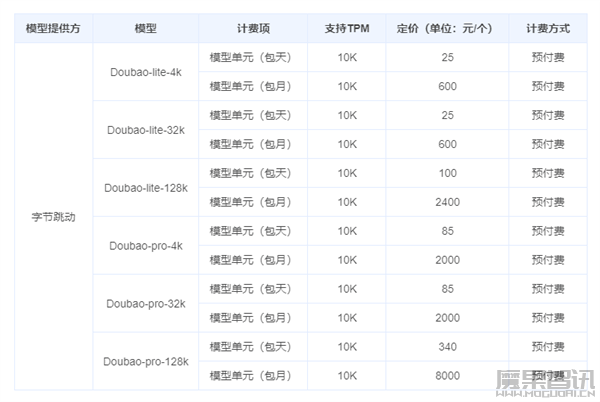Click price 85 for Doubao-pro-32k 包天
The height and width of the screenshot is (402, 600).
point(447,289)
